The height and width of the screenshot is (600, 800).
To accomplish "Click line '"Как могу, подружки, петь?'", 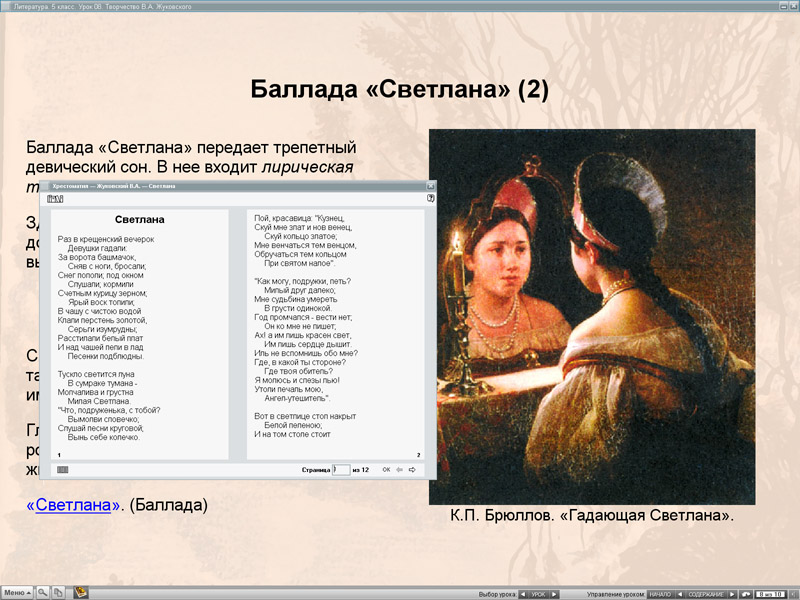I will (x=303, y=281).
